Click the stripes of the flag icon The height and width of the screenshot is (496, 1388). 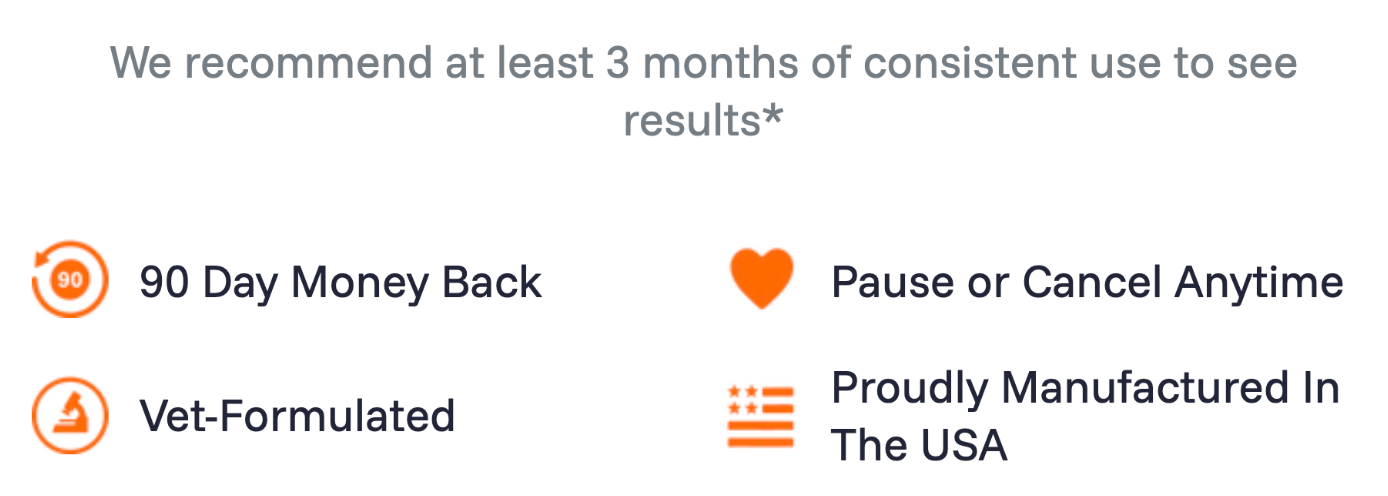[761, 432]
